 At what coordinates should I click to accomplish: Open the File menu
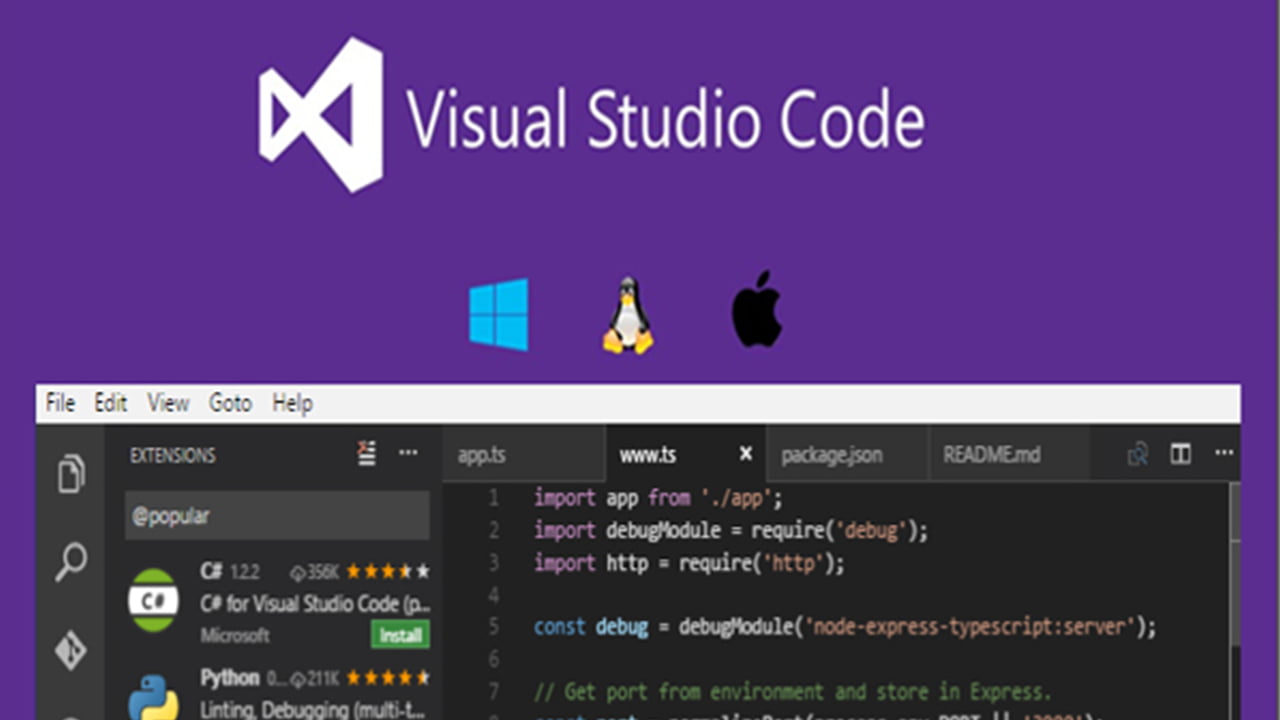coord(60,403)
